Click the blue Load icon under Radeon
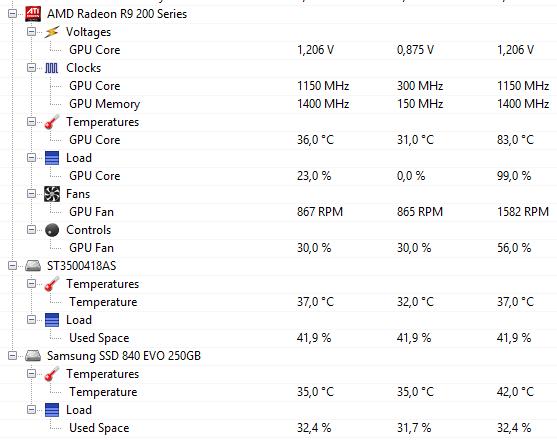 click(52, 158)
